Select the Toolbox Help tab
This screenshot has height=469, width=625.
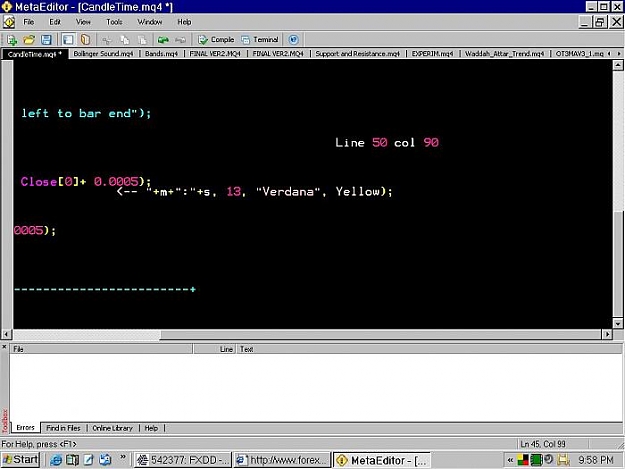pyautogui.click(x=151, y=428)
